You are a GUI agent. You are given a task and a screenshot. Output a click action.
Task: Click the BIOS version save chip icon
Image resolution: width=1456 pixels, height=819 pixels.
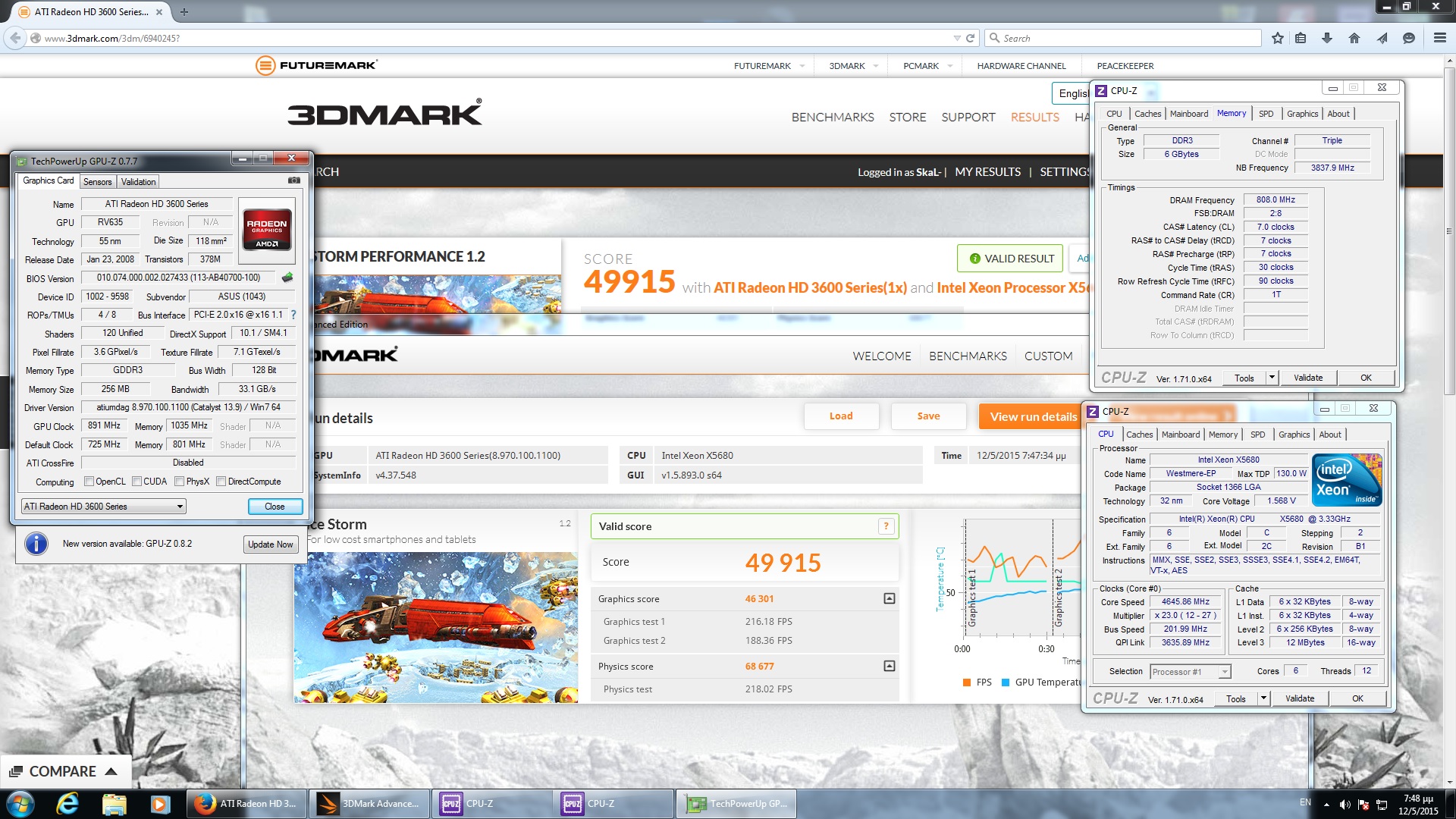(x=287, y=278)
